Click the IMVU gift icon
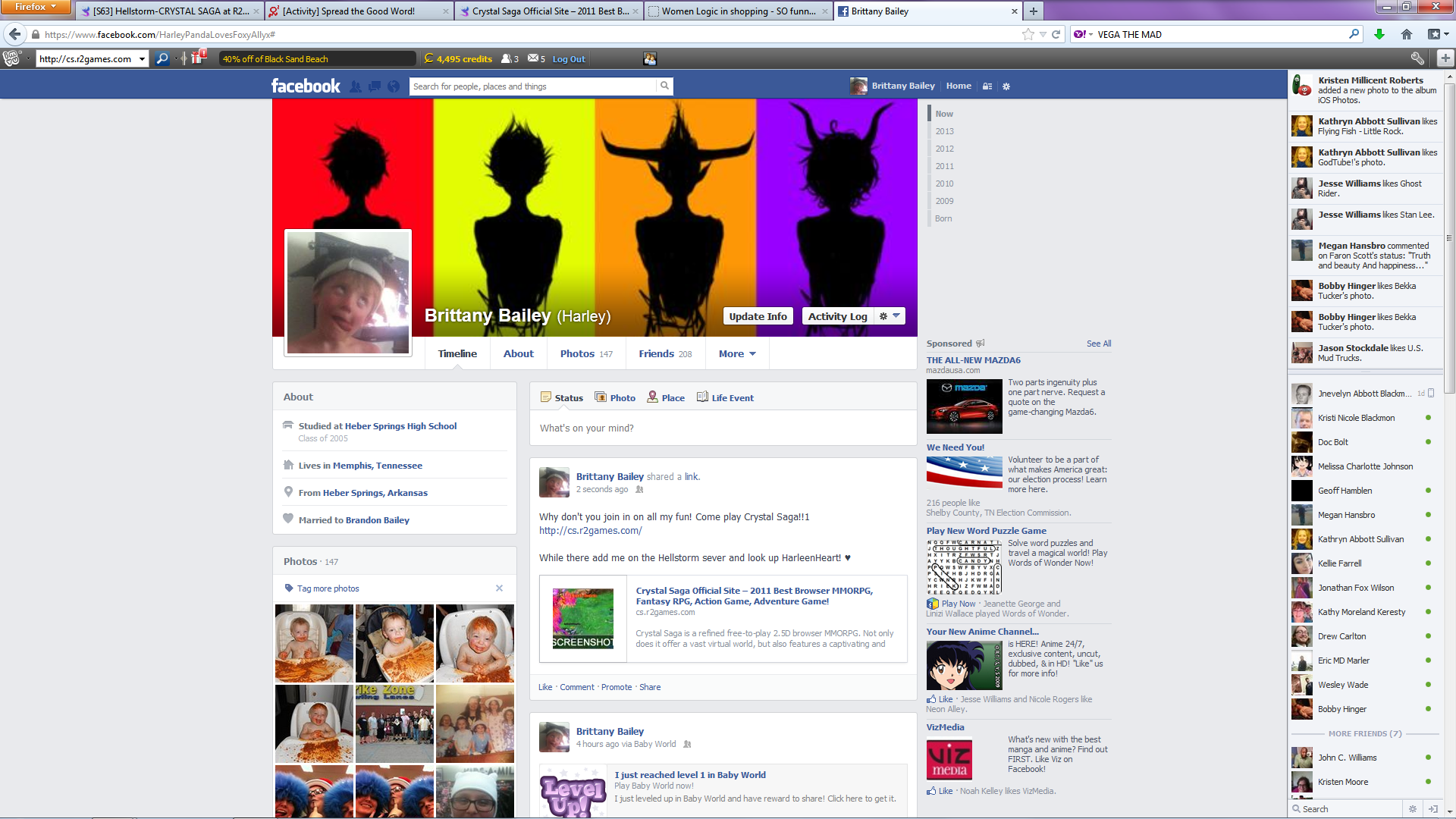This screenshot has width=1456, height=819. 197,58
